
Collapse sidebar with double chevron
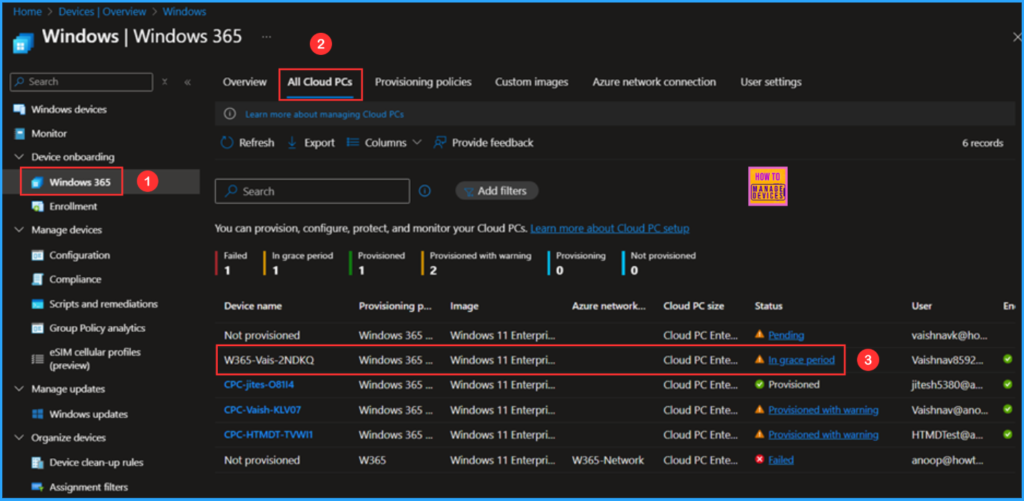tap(187, 82)
